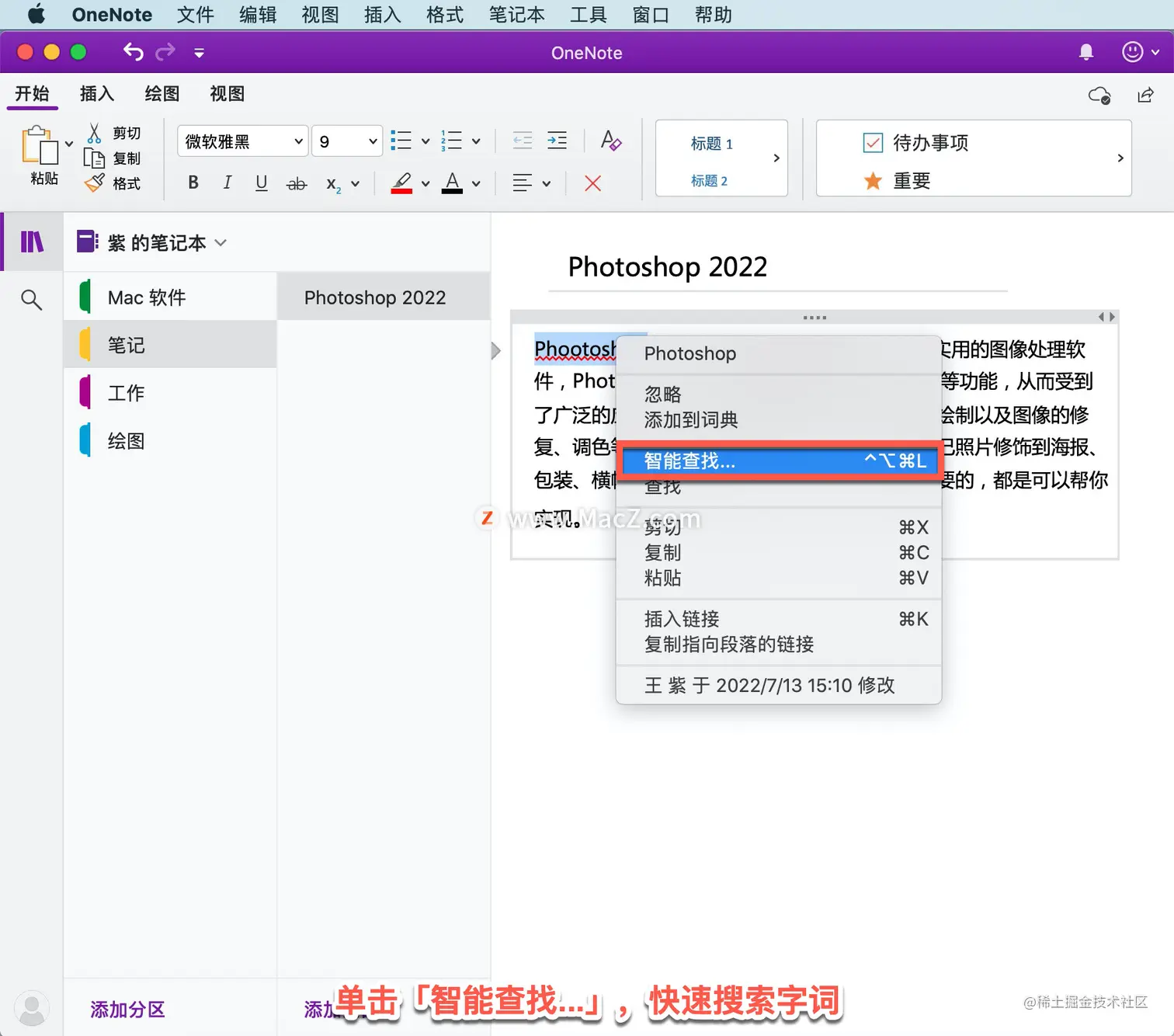The width and height of the screenshot is (1174, 1036).
Task: Switch to the 开始 ribbon tab
Action: click(32, 94)
